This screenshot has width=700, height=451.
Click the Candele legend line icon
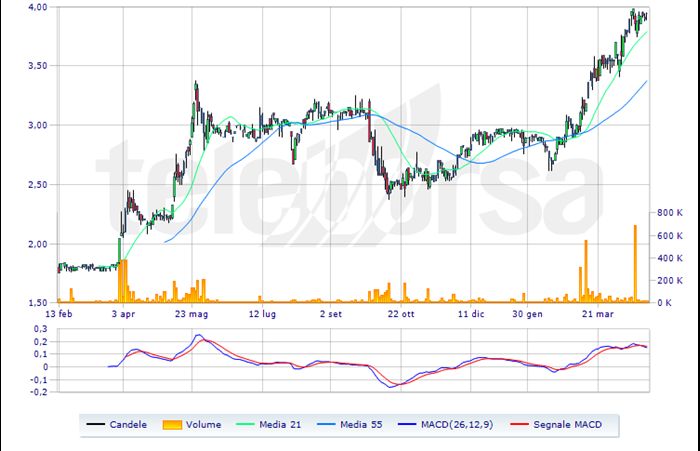pyautogui.click(x=96, y=425)
